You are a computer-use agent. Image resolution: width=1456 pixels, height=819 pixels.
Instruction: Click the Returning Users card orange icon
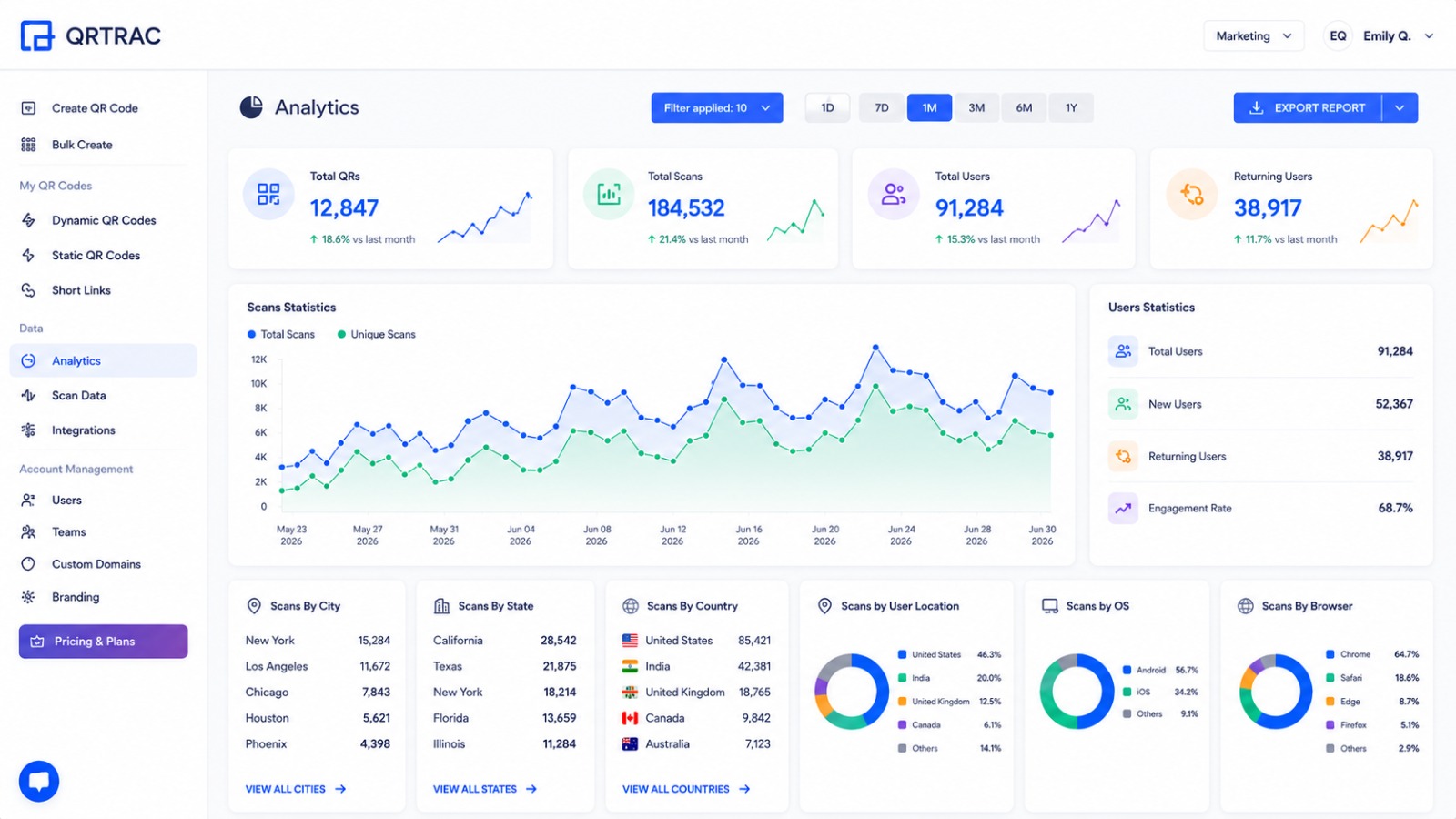(x=1192, y=194)
